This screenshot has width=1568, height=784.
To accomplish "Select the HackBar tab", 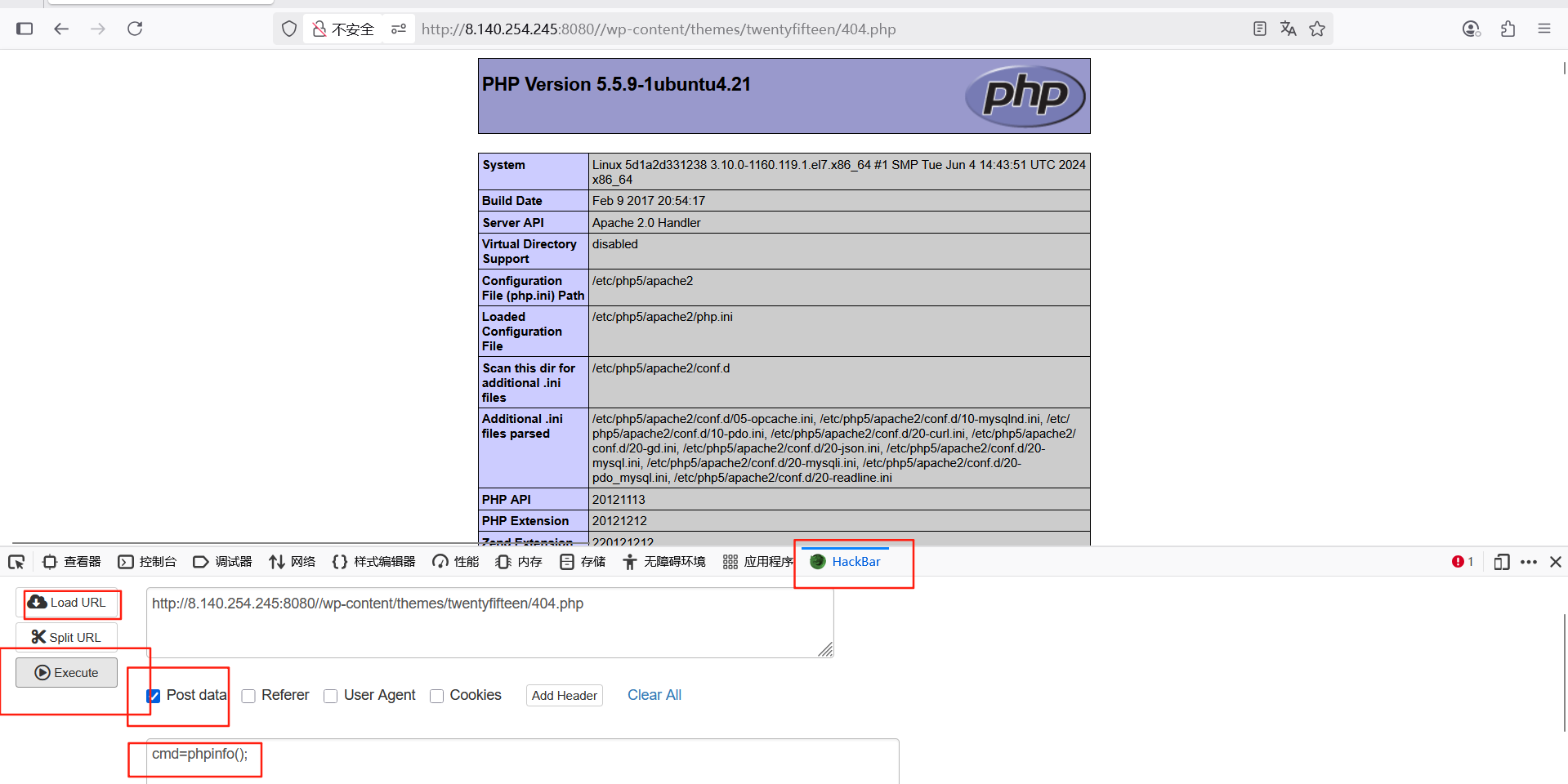I will tap(846, 562).
